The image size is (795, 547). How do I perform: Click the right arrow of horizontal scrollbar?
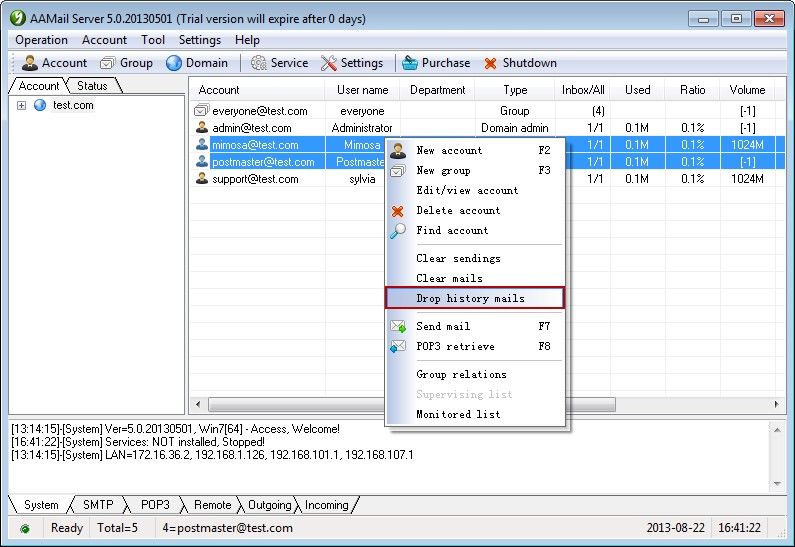coord(776,404)
